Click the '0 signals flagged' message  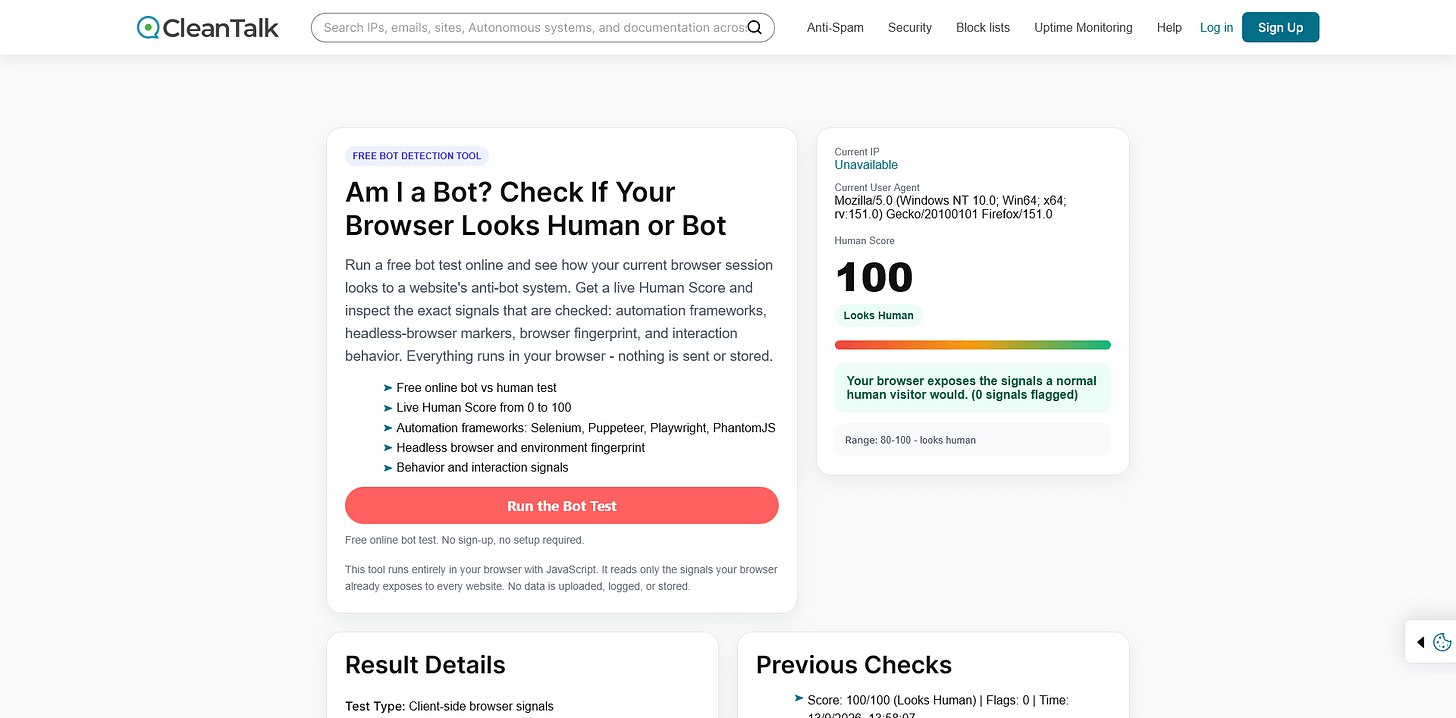tap(972, 388)
